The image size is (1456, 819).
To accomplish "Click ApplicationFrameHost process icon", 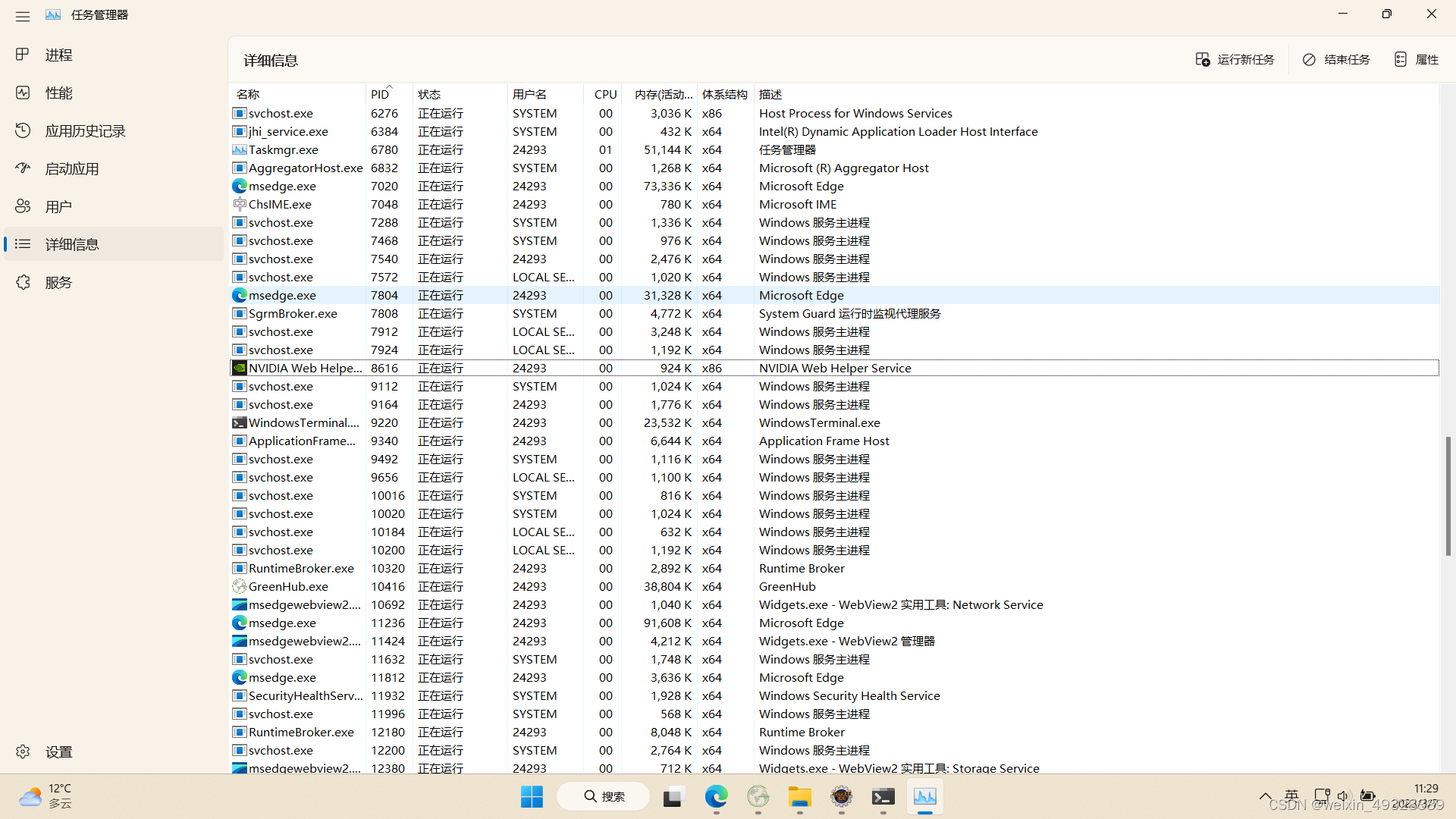I will coord(240,441).
